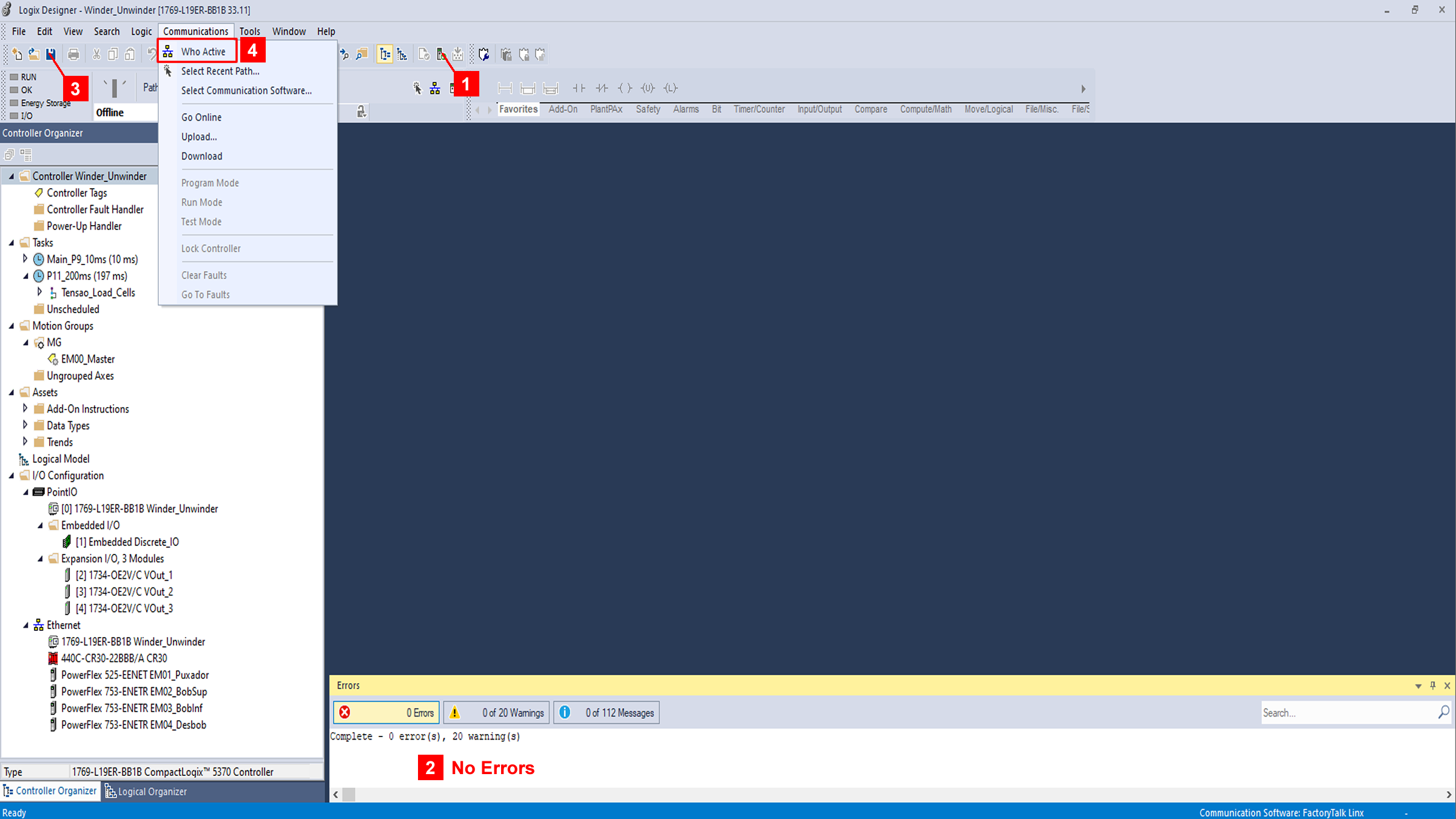1456x819 pixels.
Task: Switch to the Timer/Counter instruction tab
Action: point(759,109)
